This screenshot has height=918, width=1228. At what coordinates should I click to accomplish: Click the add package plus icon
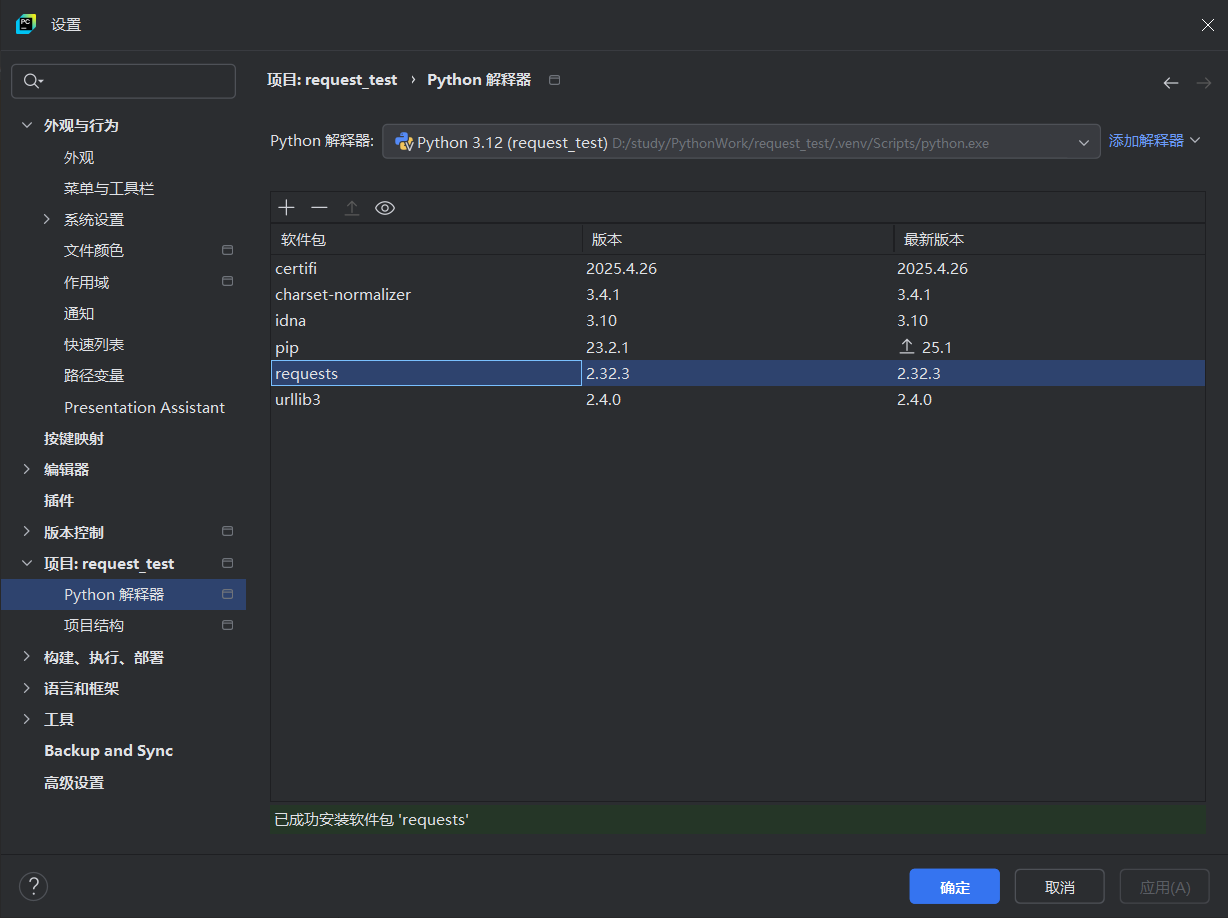[x=287, y=207]
